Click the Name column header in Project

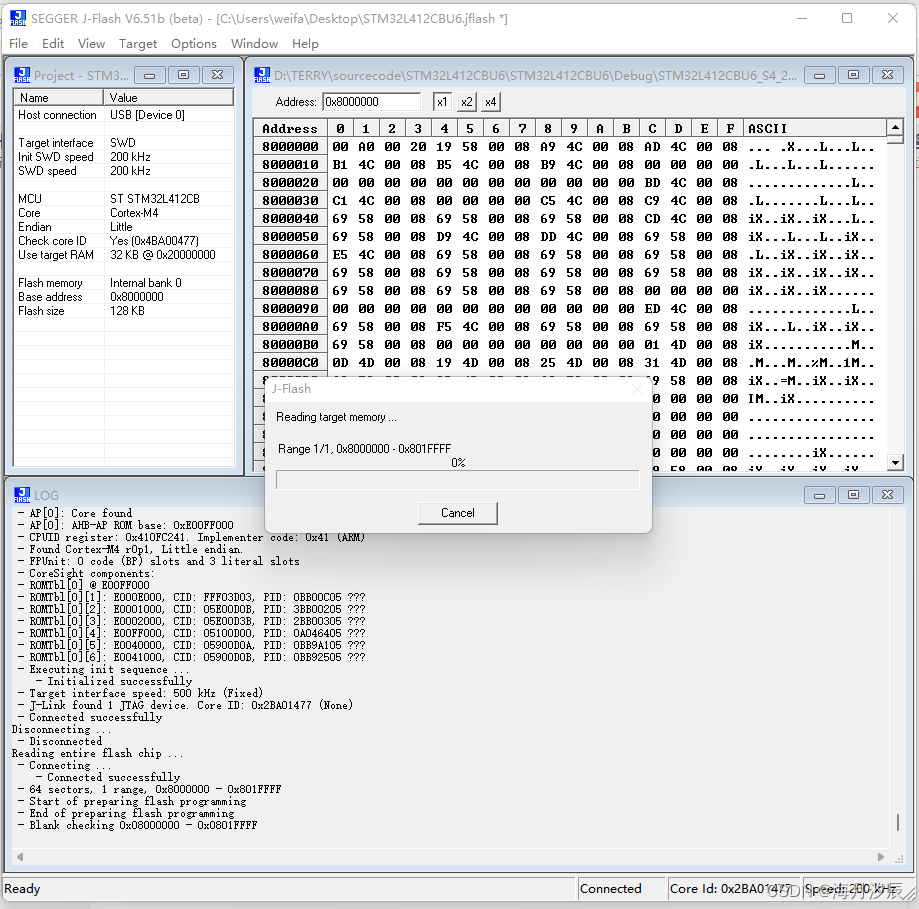coord(59,97)
